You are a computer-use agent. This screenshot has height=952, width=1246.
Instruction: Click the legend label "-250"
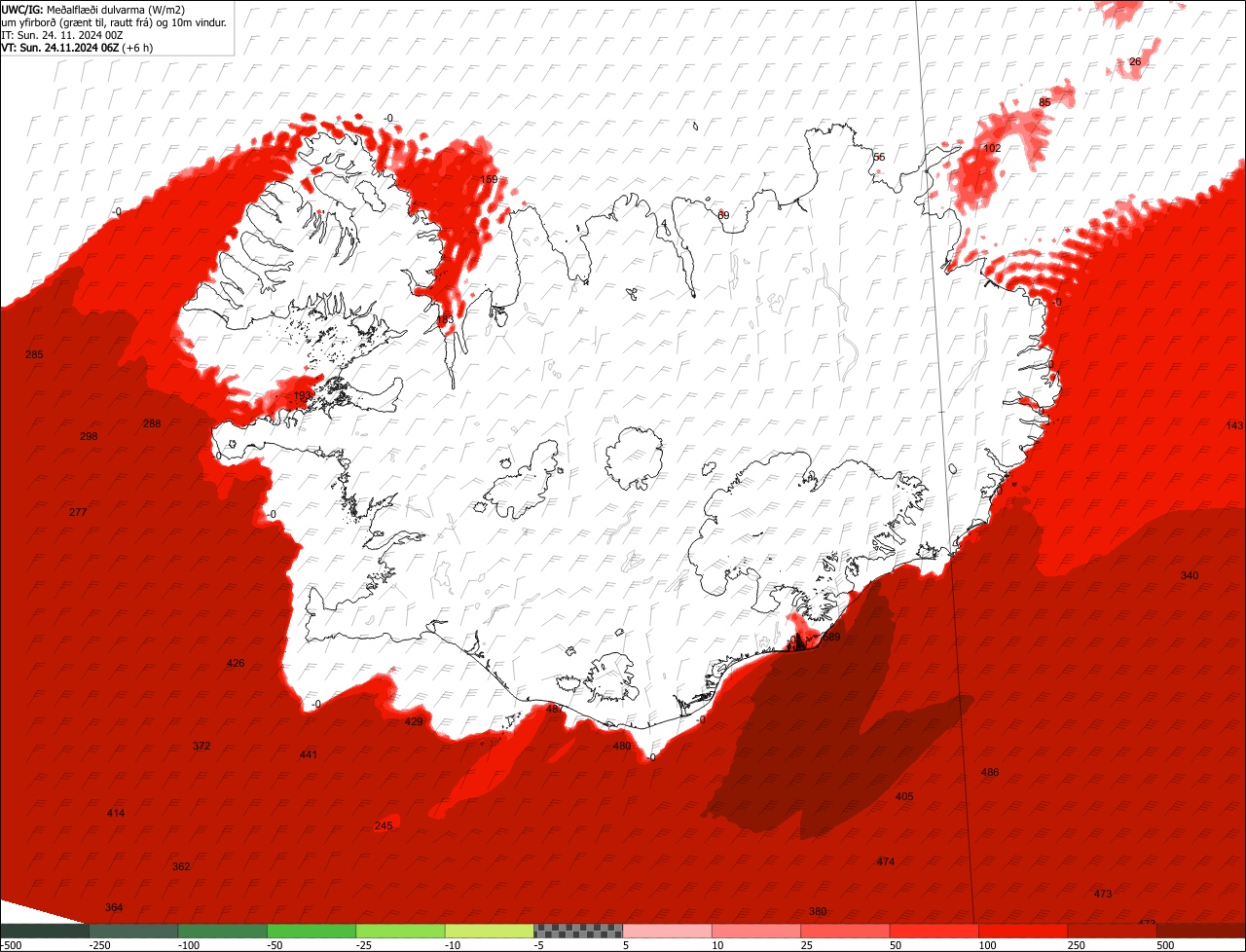(98, 945)
